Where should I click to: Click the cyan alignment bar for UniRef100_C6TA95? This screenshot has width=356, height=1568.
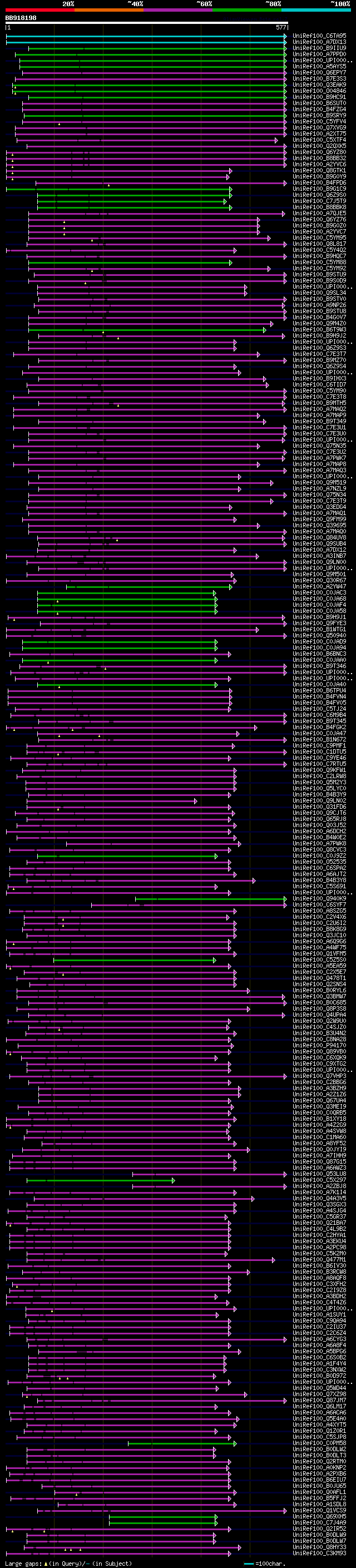pyautogui.click(x=146, y=36)
